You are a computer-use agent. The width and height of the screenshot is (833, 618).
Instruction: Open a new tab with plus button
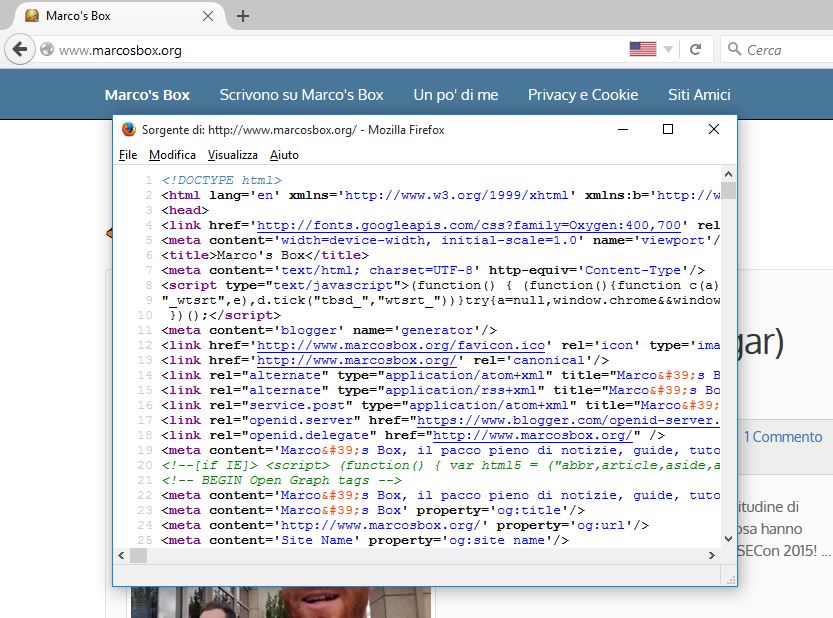point(243,16)
